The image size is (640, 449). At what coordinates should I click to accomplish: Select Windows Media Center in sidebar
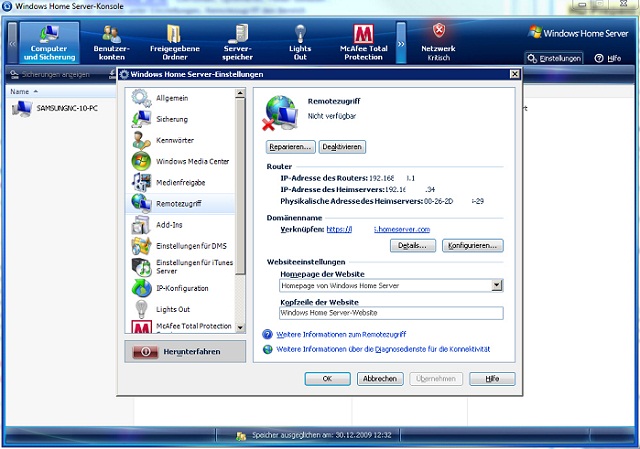[192, 161]
